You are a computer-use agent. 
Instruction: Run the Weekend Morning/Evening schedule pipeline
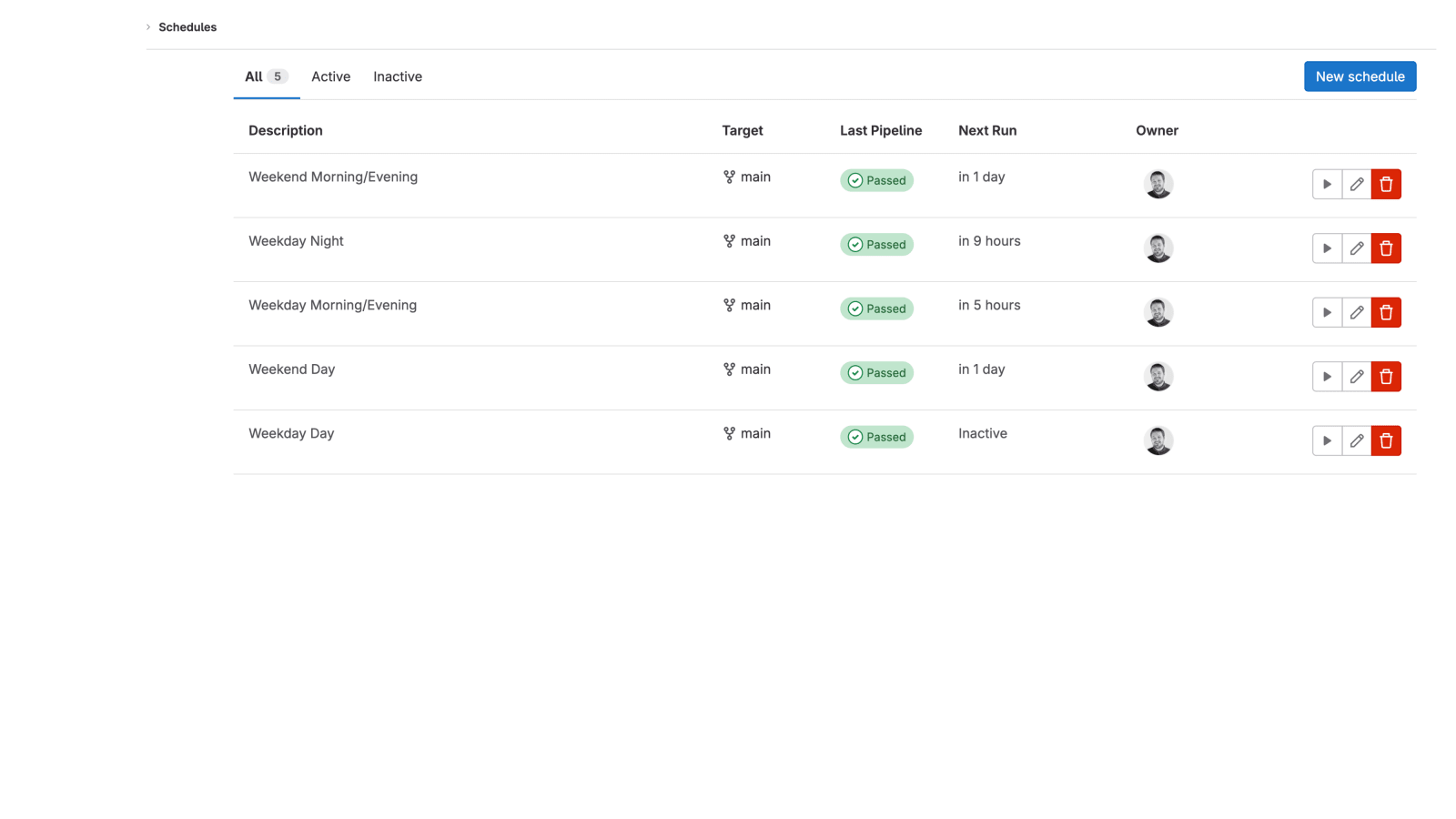pos(1327,184)
